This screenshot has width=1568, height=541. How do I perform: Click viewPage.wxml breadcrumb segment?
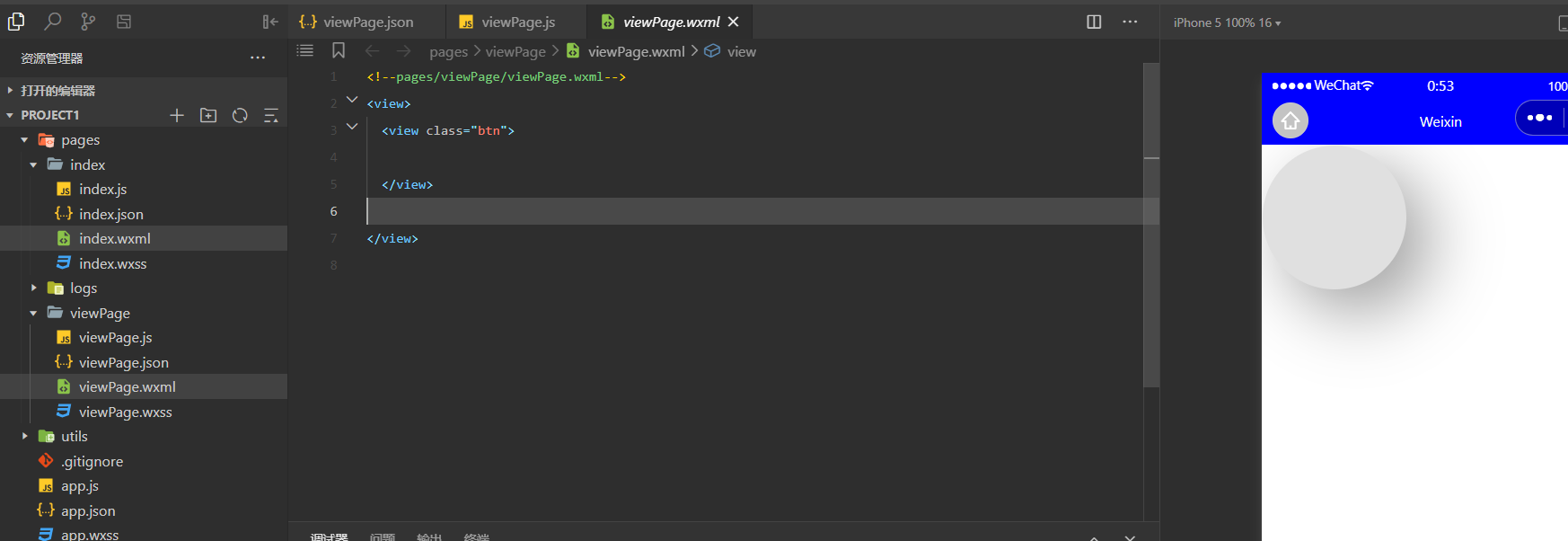tap(636, 52)
